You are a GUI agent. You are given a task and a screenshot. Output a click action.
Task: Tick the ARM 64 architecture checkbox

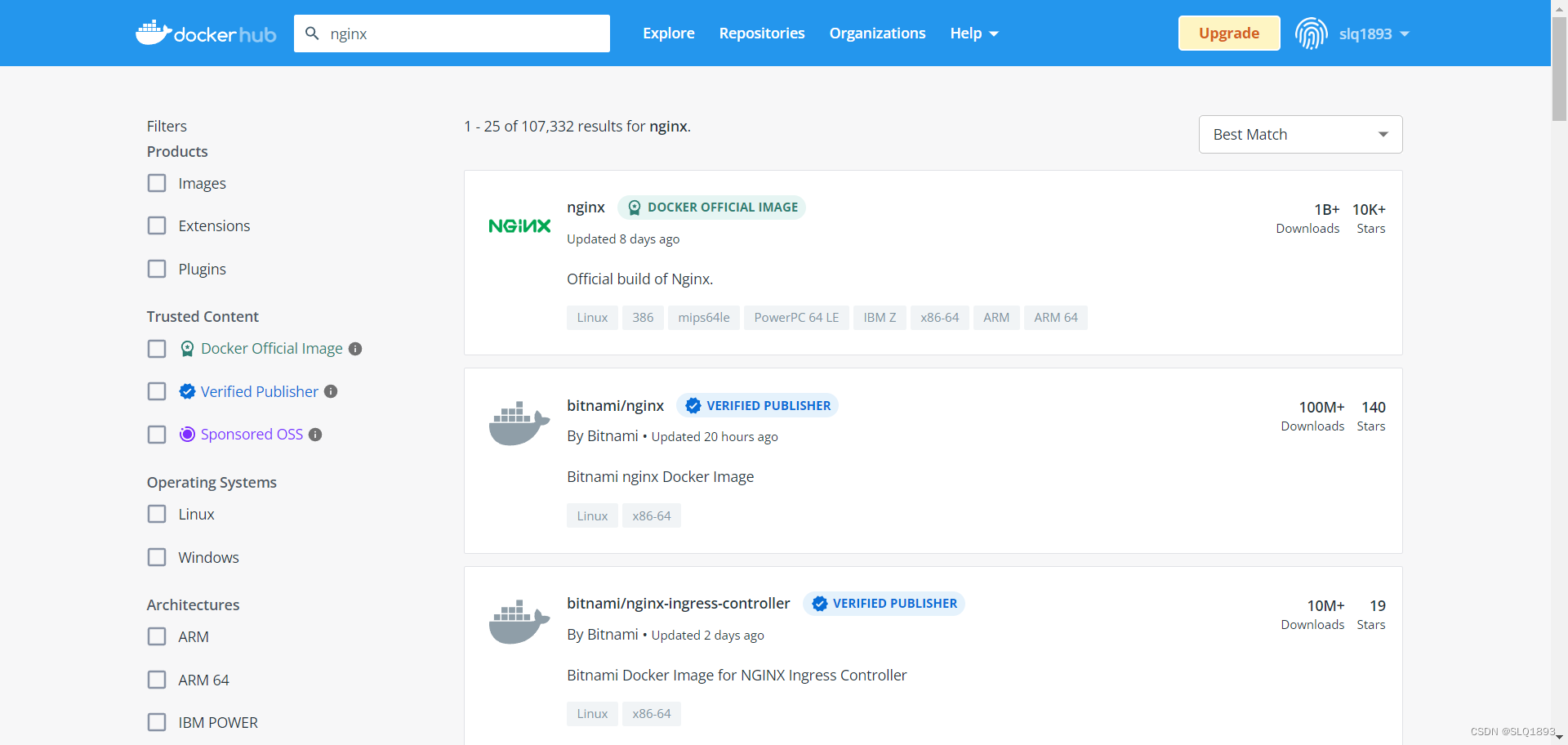(x=157, y=680)
